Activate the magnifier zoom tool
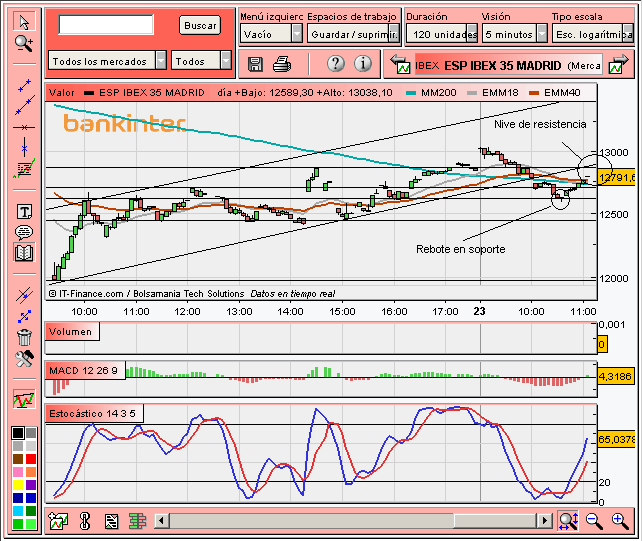643x541 pixels. point(24,43)
